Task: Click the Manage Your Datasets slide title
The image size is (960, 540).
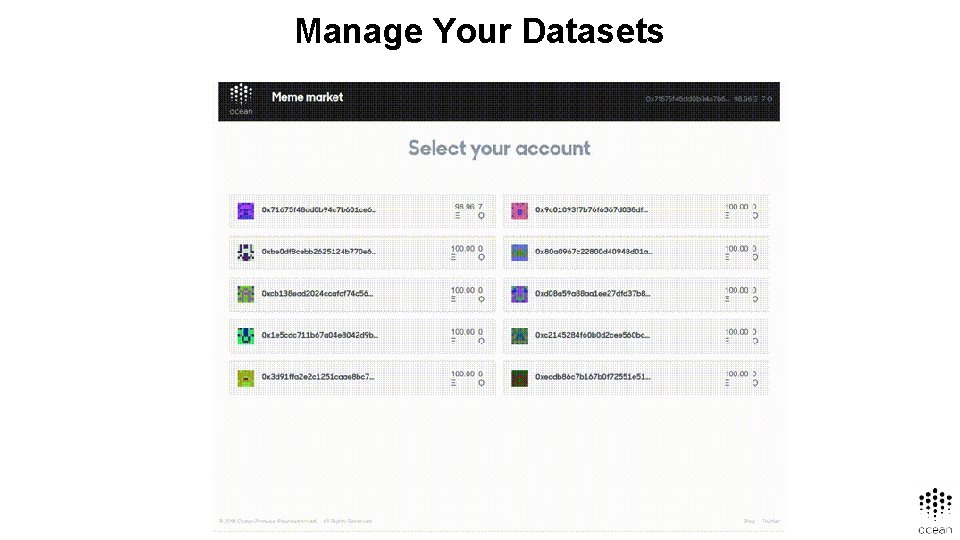Action: point(479,32)
